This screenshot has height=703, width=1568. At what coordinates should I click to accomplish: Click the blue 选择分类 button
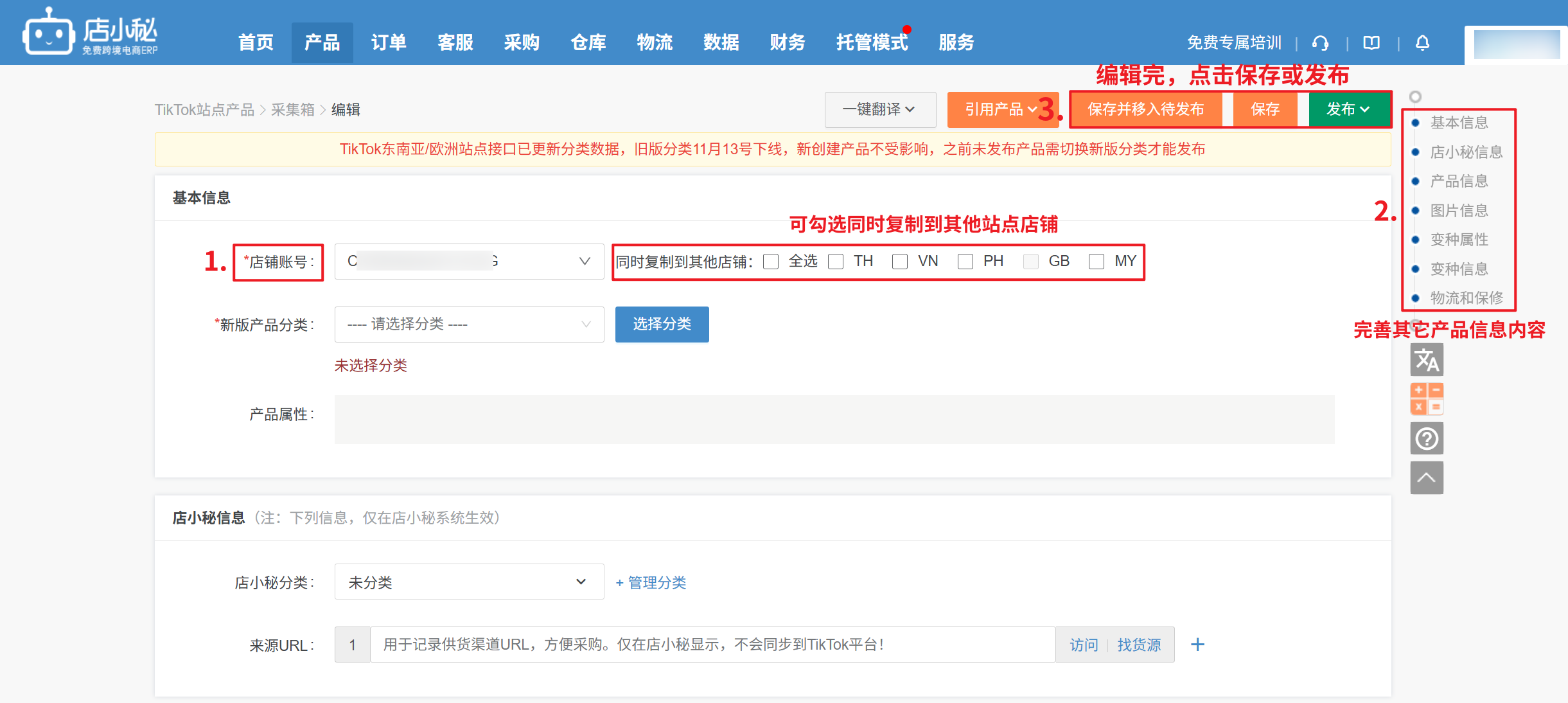(662, 325)
